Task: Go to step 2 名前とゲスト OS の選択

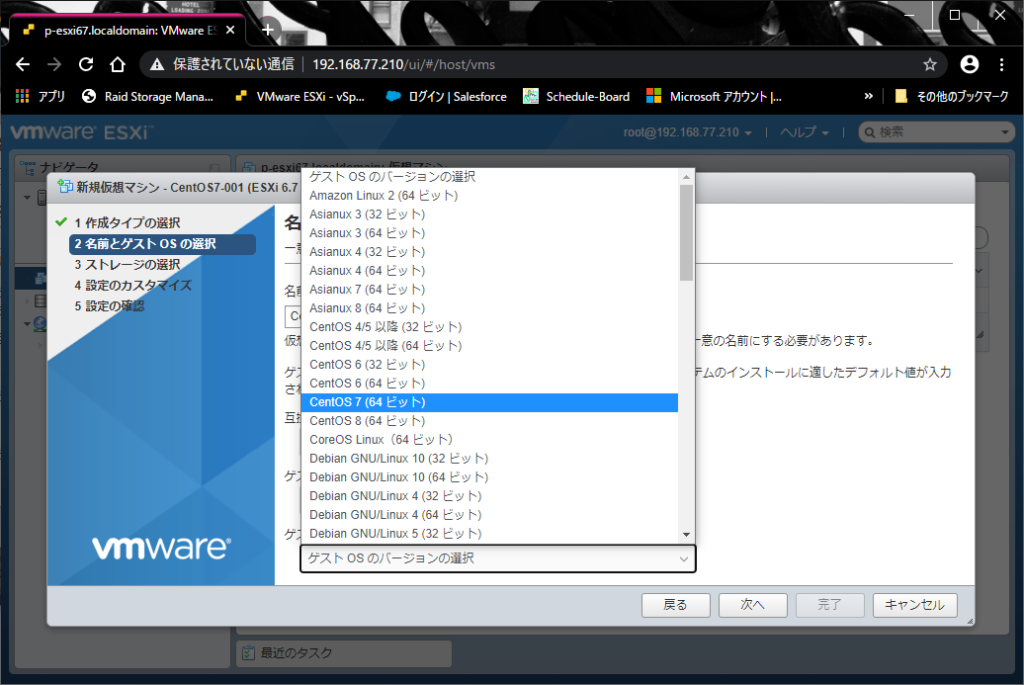Action: (x=163, y=244)
